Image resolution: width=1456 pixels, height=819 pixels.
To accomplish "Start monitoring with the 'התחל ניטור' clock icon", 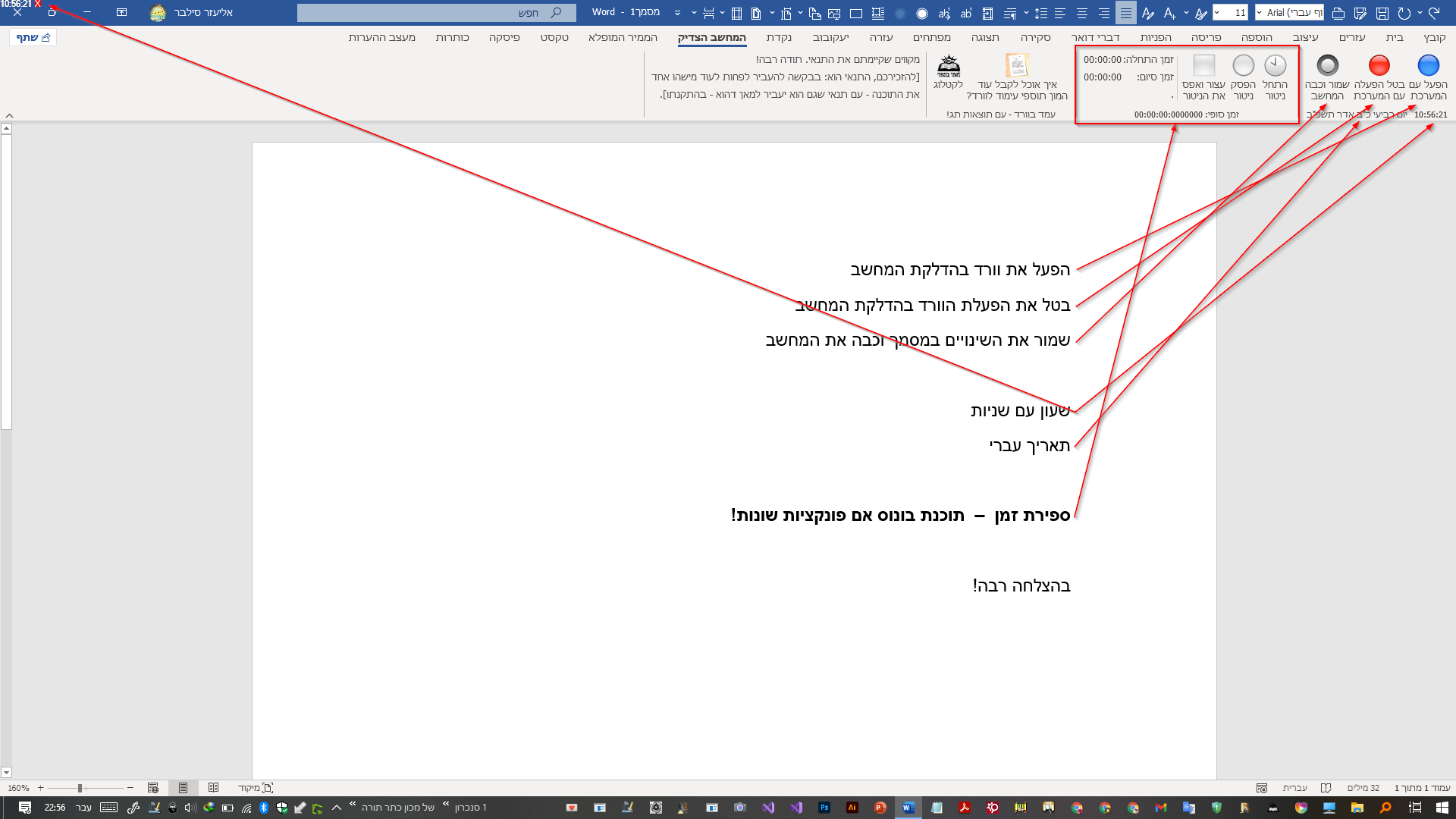I will coord(1276,66).
